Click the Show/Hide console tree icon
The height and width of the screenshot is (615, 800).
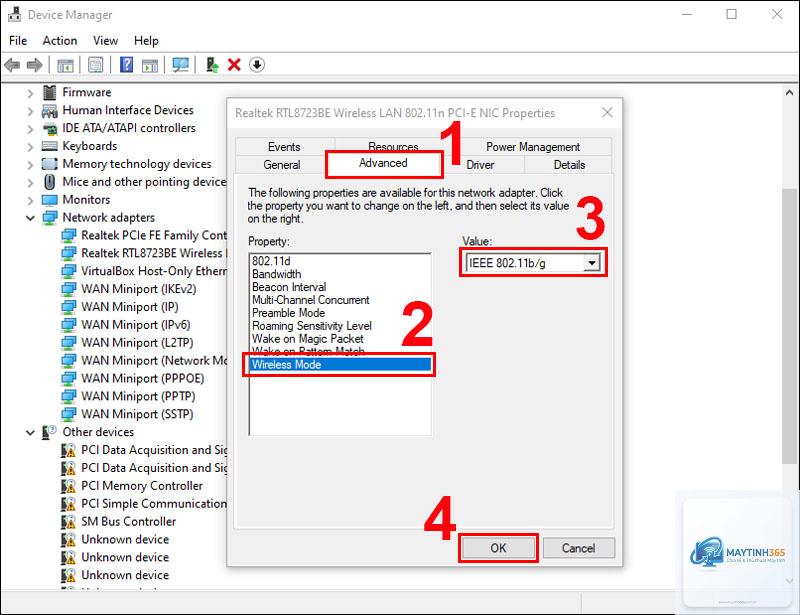65,65
